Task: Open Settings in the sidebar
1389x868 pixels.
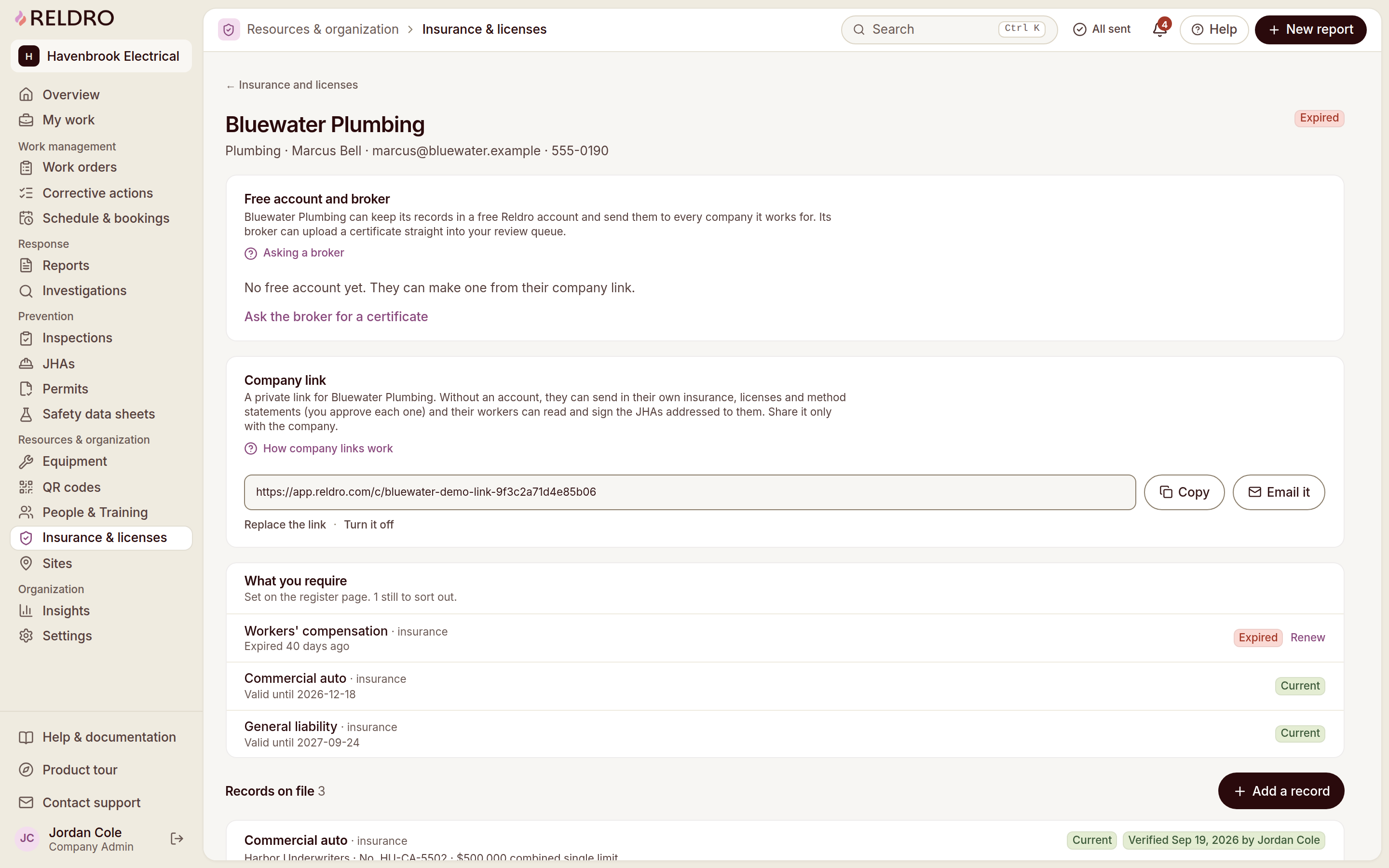Action: [x=101, y=636]
